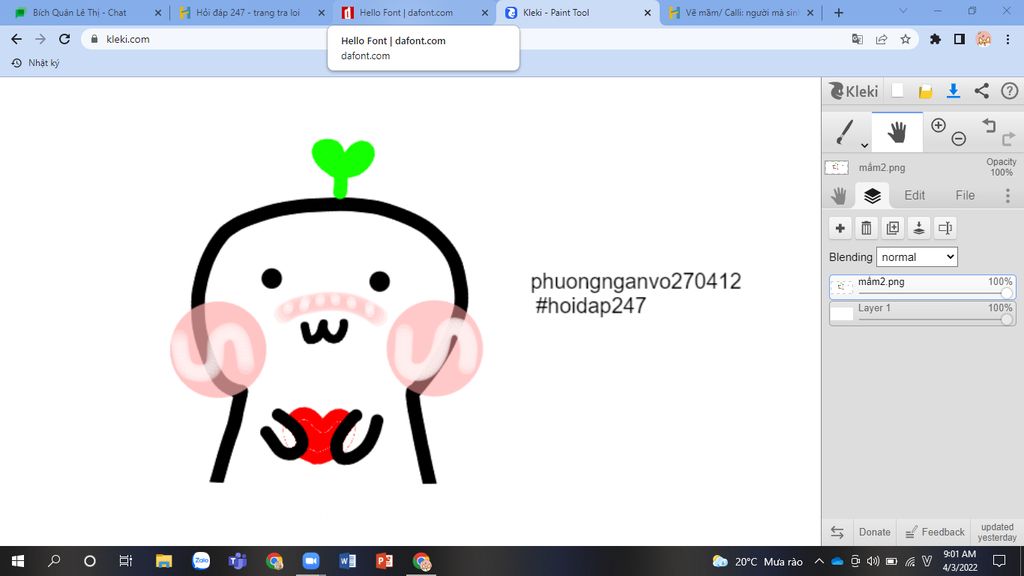Screen dimensions: 1024x576
Task: Click the updated yesterday note
Action: pos(997,532)
